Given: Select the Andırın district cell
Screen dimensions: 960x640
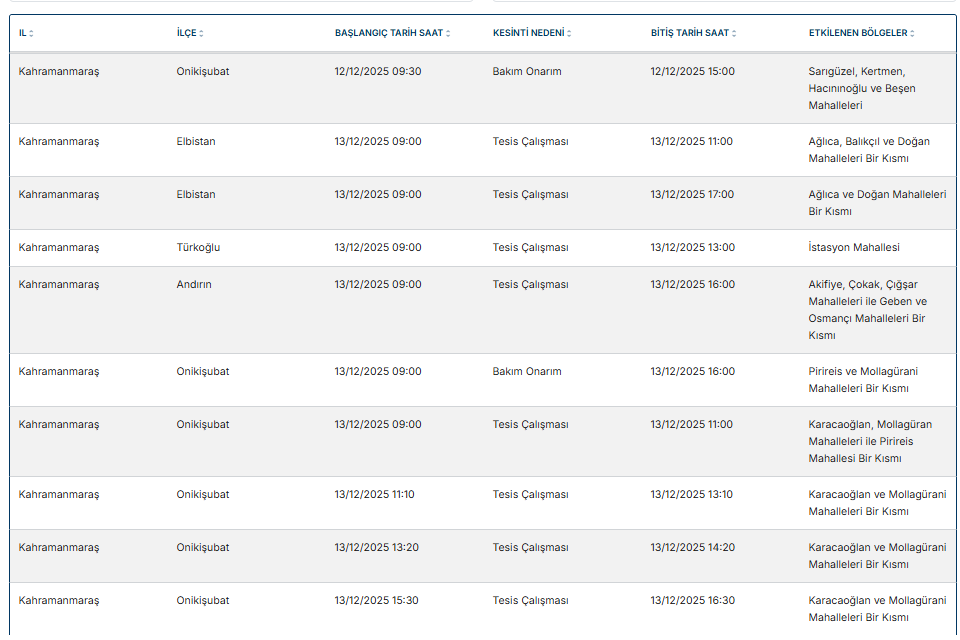Looking at the screenshot, I should tap(194, 285).
